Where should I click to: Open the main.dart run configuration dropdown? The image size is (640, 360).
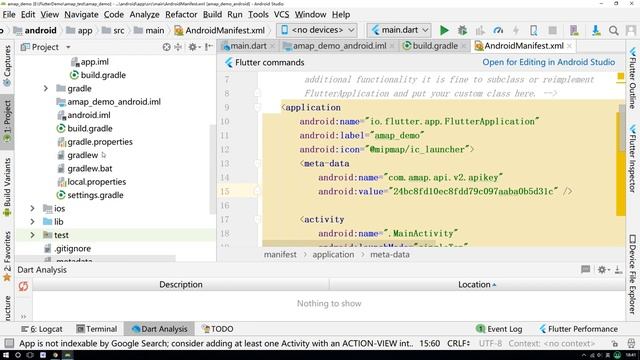pos(399,30)
